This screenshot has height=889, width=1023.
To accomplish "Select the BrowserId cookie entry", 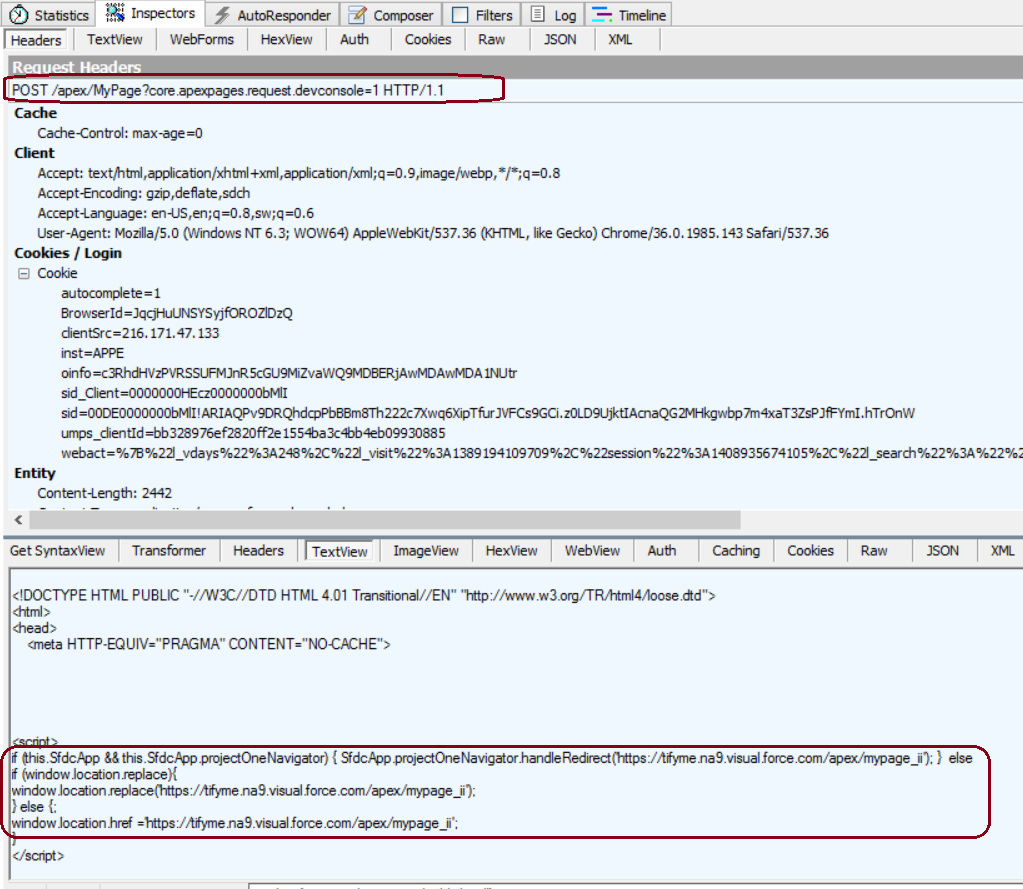I will [x=177, y=313].
